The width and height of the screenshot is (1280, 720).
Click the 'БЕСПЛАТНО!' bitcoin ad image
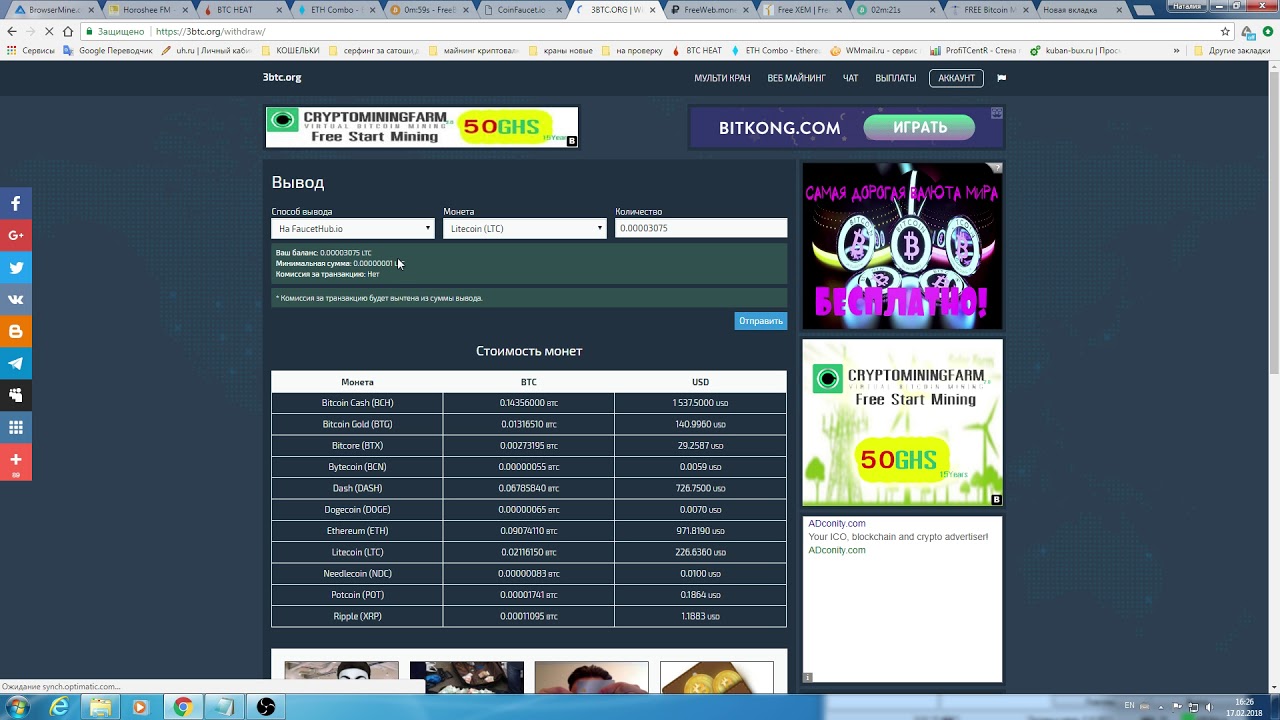(x=902, y=246)
